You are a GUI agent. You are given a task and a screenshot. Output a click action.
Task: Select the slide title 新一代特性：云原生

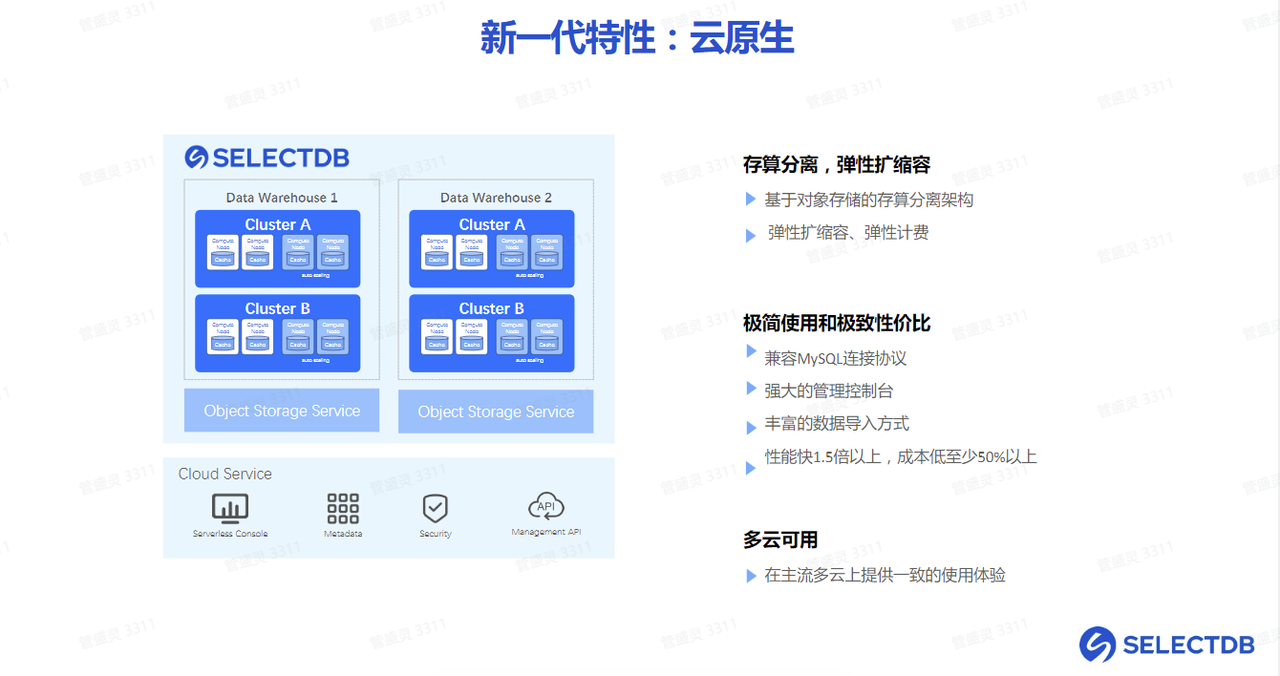point(637,38)
